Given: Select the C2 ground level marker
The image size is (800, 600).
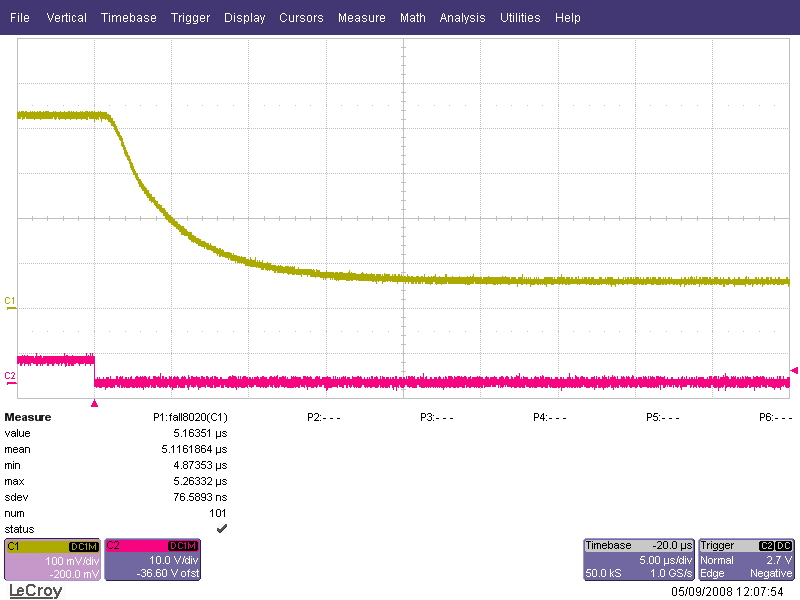Looking at the screenshot, I should pyautogui.click(x=10, y=378).
